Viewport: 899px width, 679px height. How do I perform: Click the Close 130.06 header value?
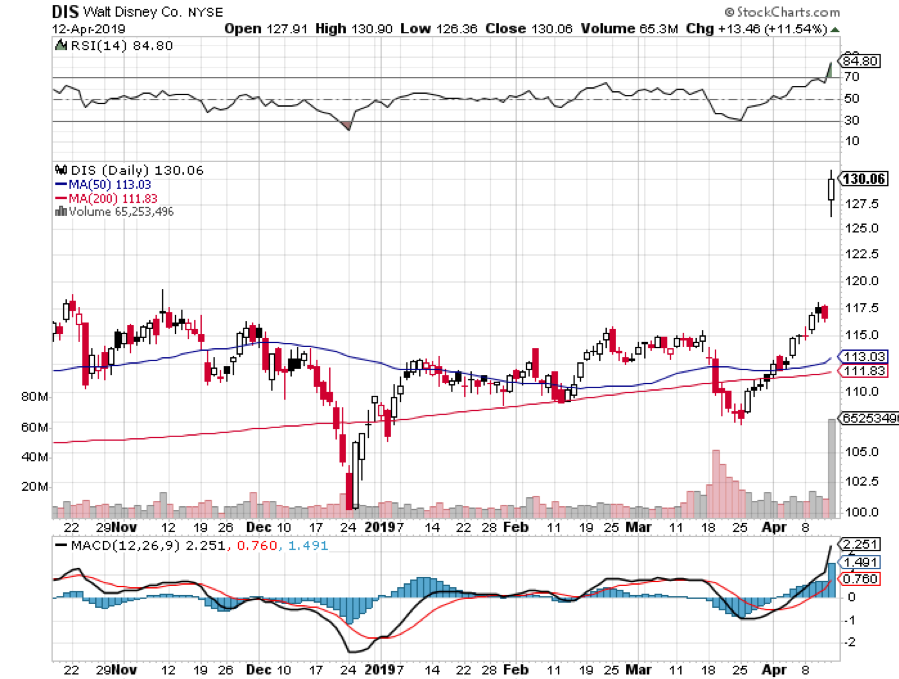coord(529,29)
